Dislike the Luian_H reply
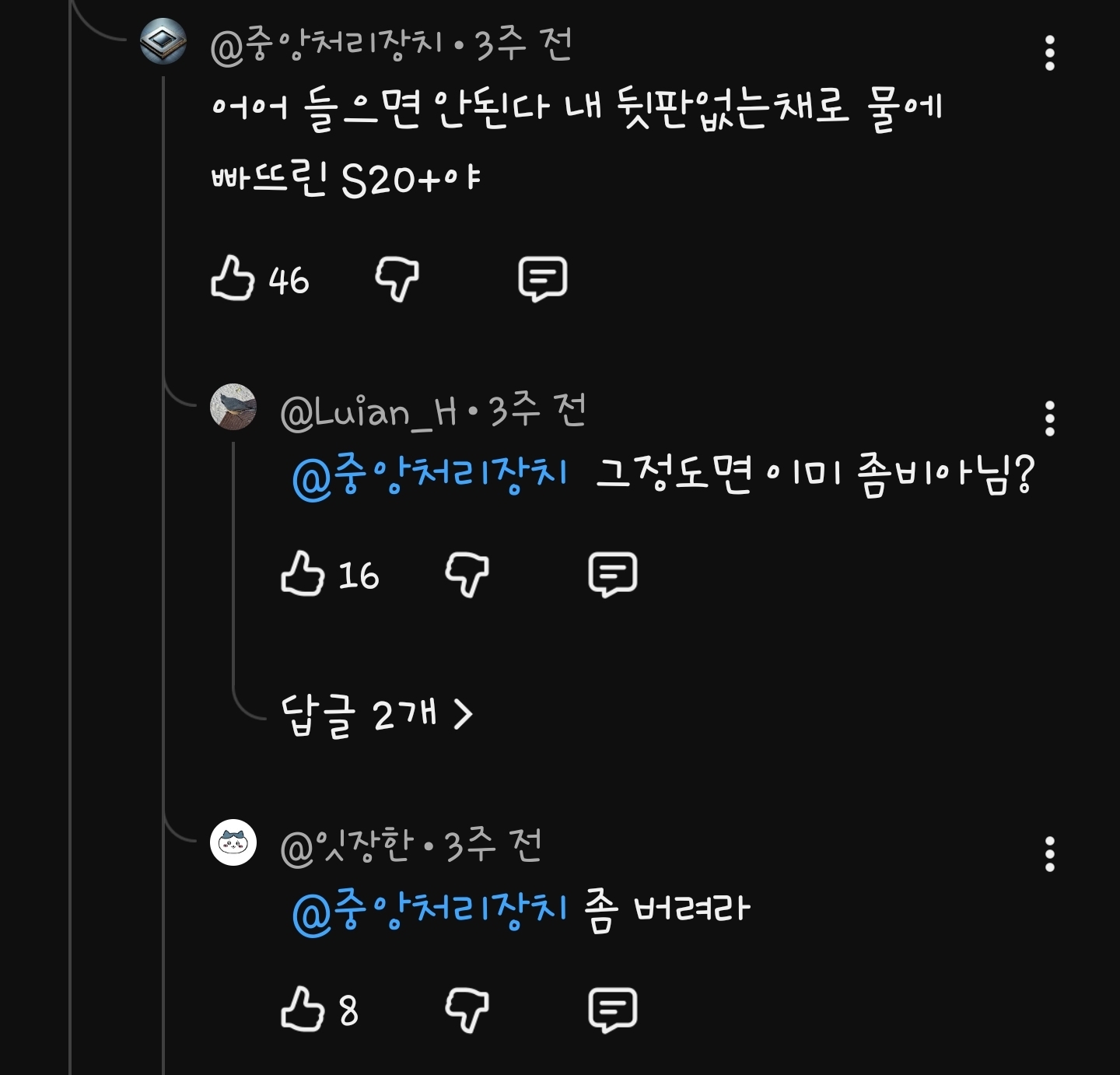The width and height of the screenshot is (1120, 1075). pos(467,574)
